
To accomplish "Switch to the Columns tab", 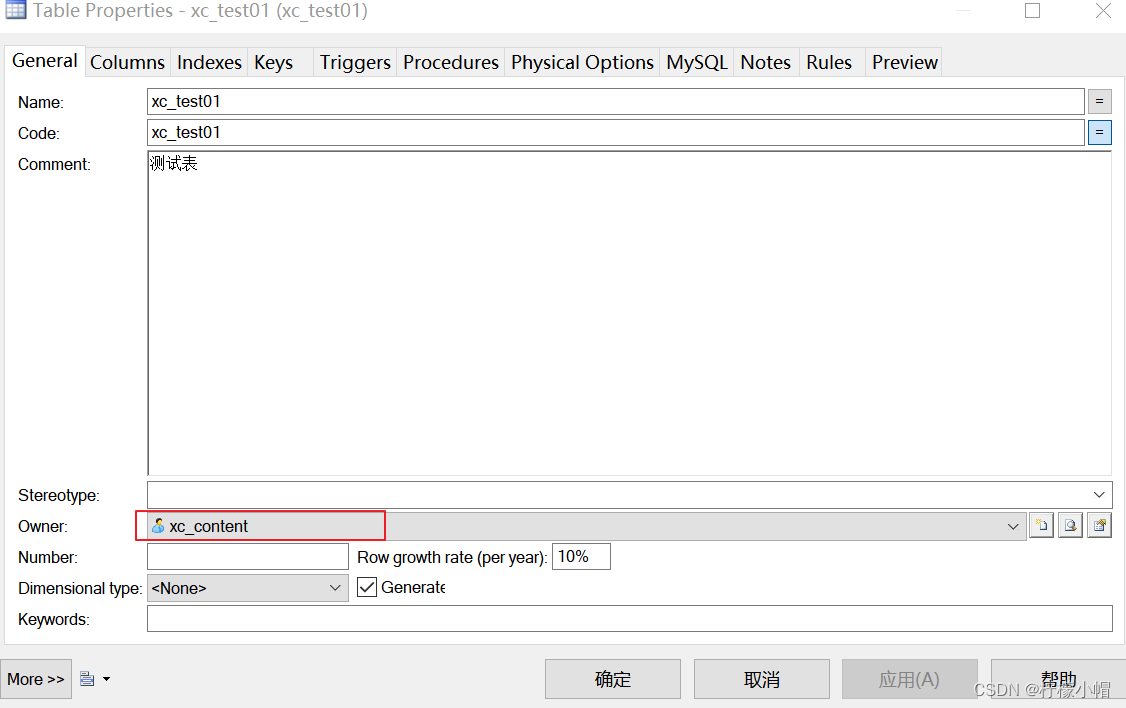I will pyautogui.click(x=127, y=62).
